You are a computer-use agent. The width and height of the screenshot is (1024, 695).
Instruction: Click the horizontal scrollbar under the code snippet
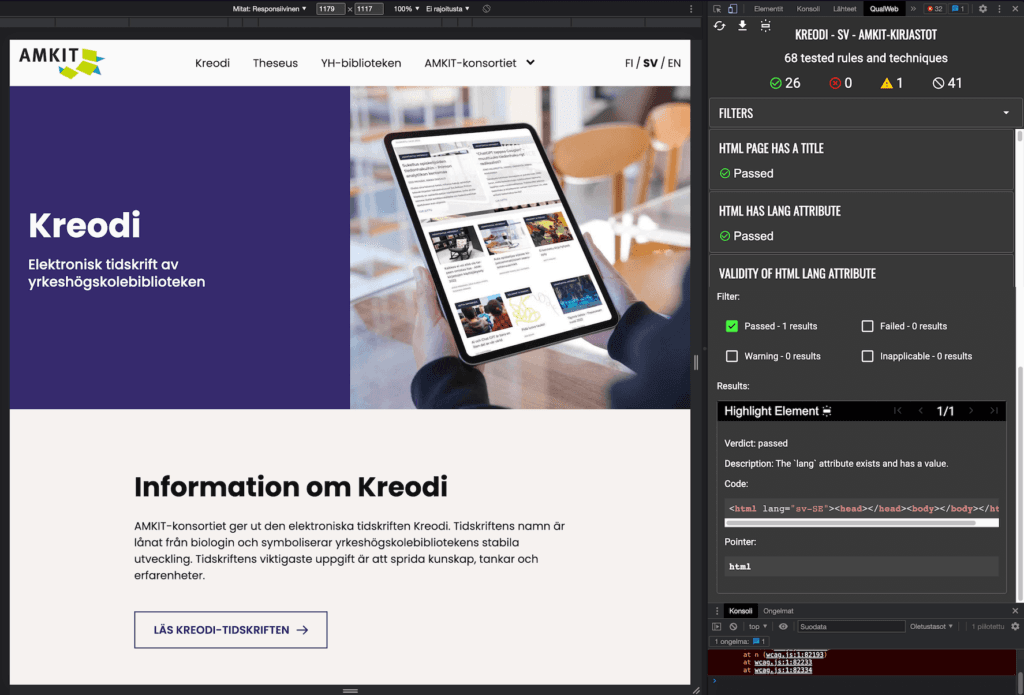(x=850, y=523)
